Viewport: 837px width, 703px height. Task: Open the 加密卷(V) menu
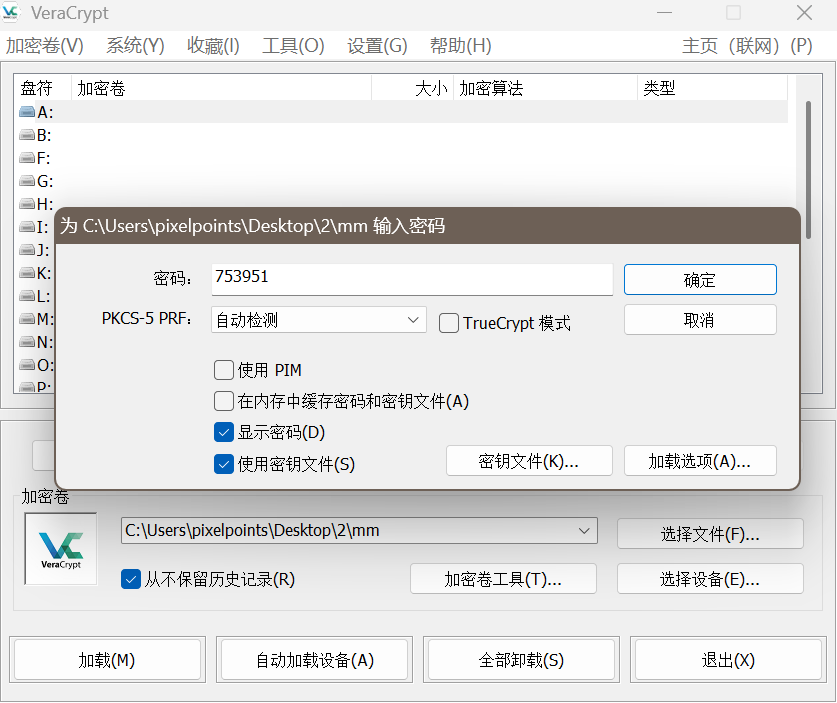point(45,46)
